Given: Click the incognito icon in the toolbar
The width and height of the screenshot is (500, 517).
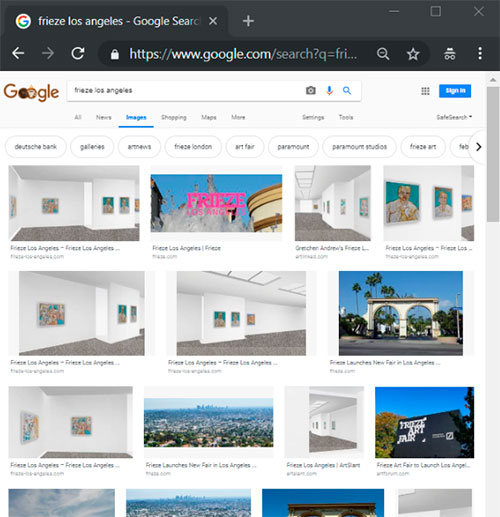Looking at the screenshot, I should pyautogui.click(x=450, y=54).
